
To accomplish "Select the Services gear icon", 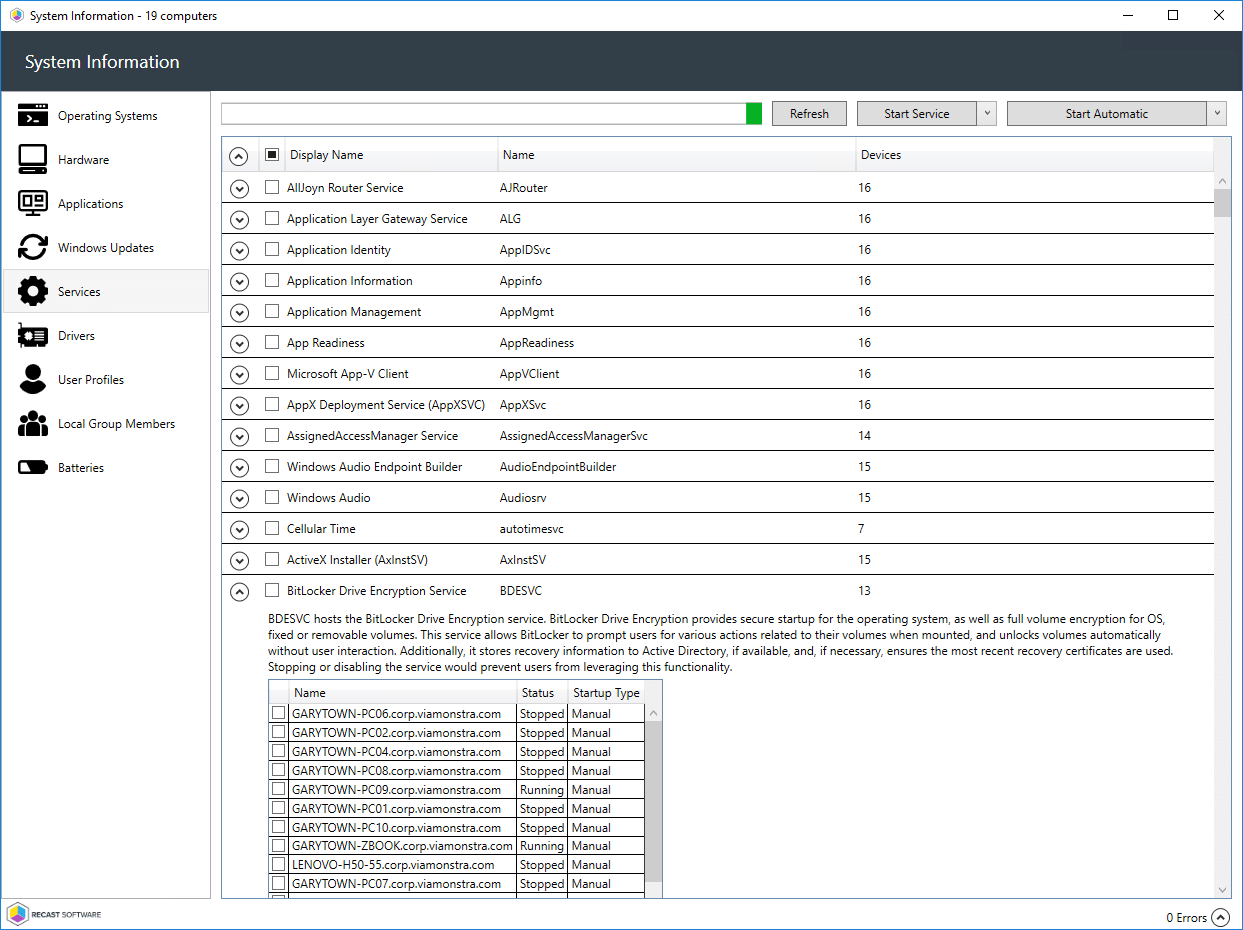I will click(x=33, y=292).
